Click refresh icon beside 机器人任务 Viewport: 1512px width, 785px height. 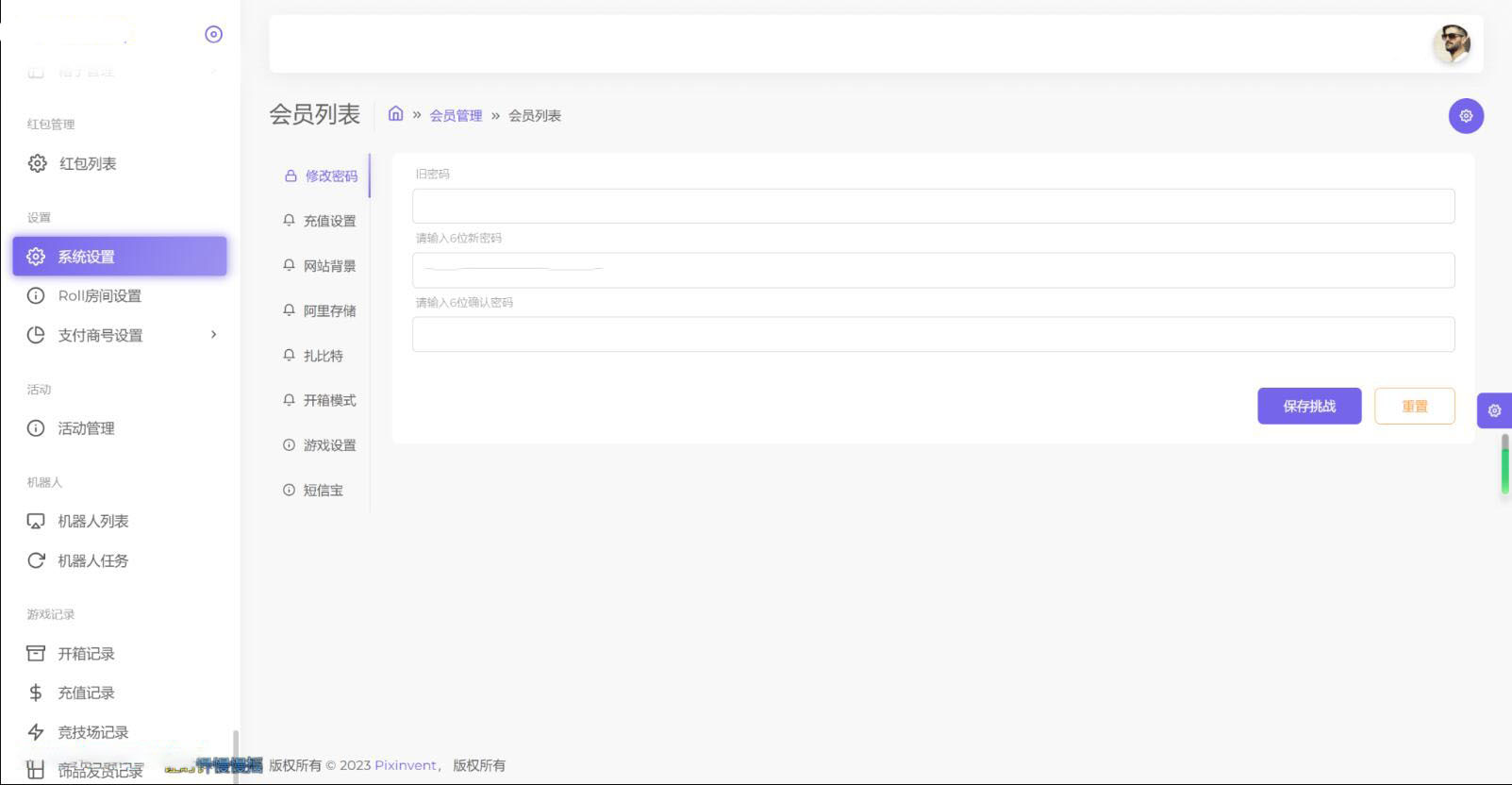click(x=36, y=560)
